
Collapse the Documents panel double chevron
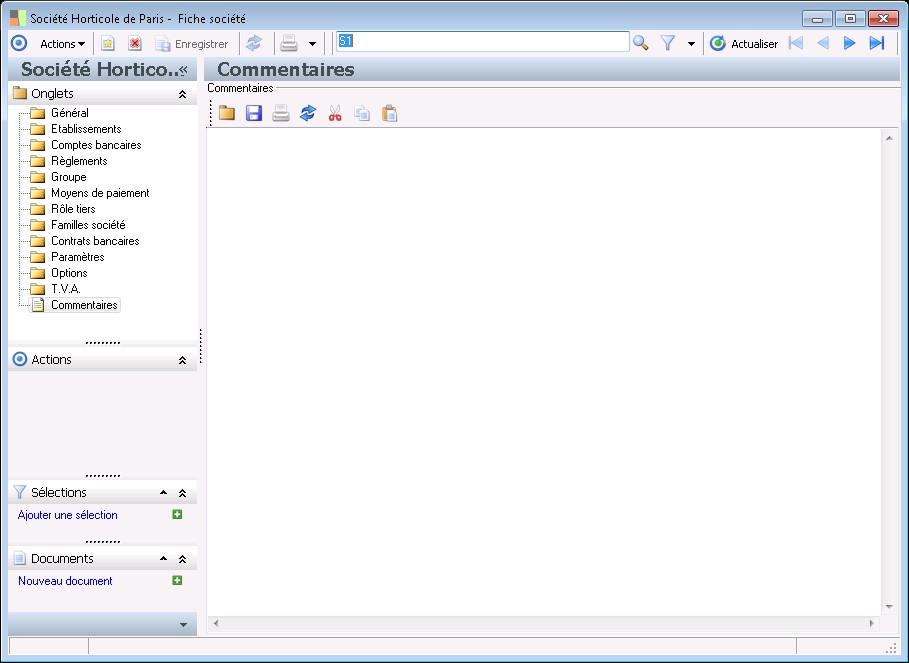pos(182,559)
